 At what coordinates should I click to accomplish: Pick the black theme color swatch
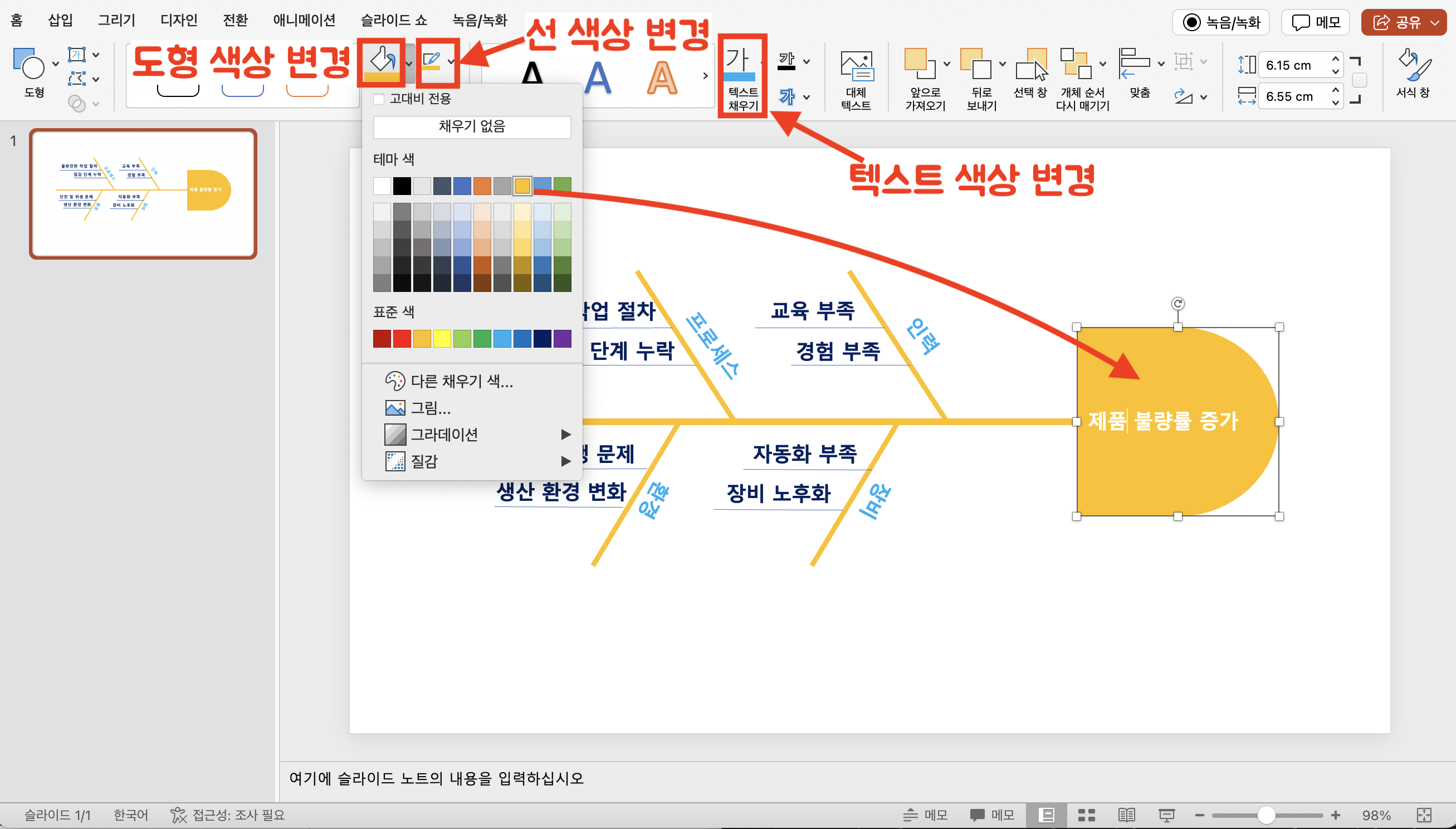[402, 186]
